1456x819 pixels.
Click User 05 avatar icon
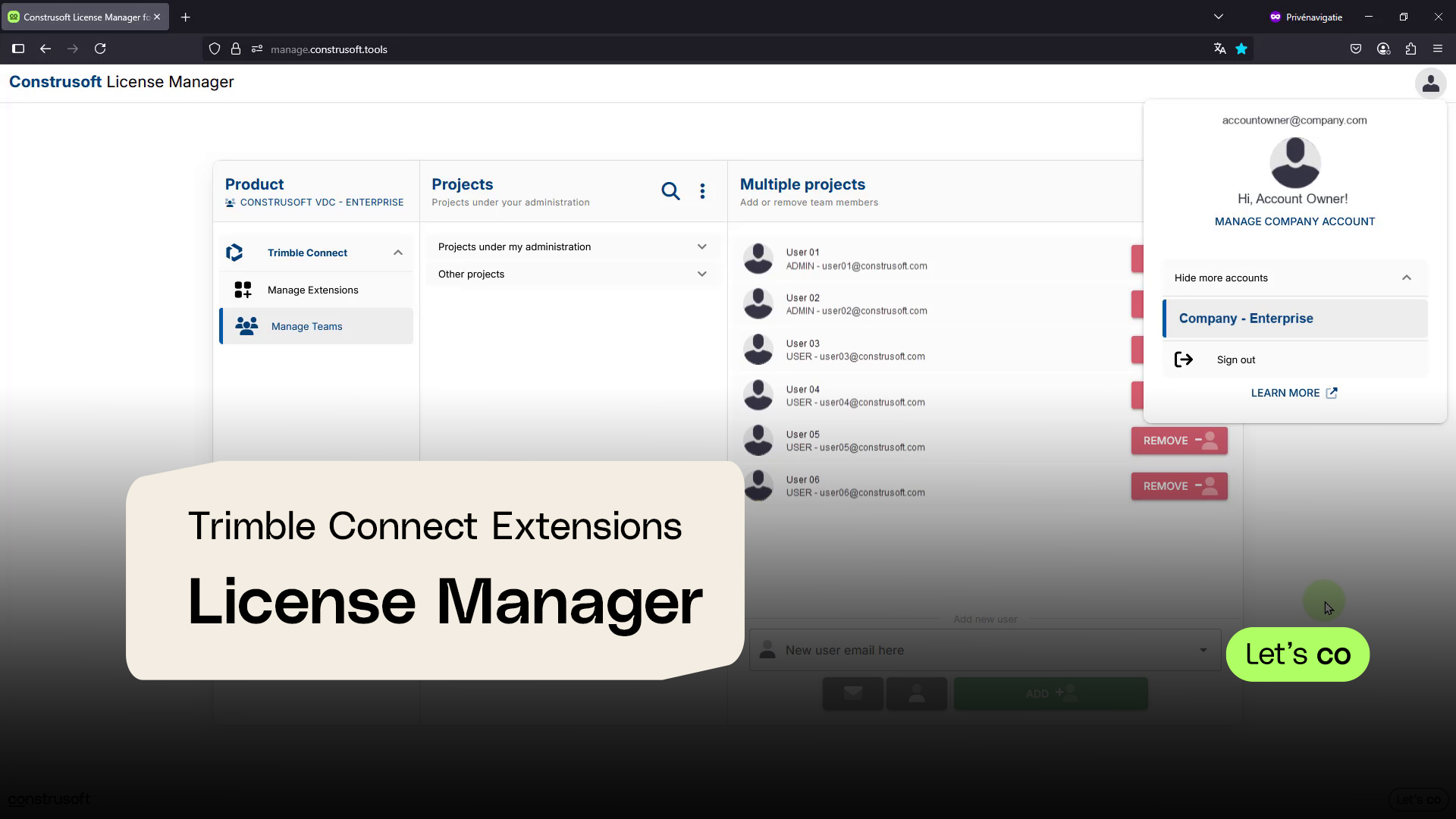[x=758, y=441]
